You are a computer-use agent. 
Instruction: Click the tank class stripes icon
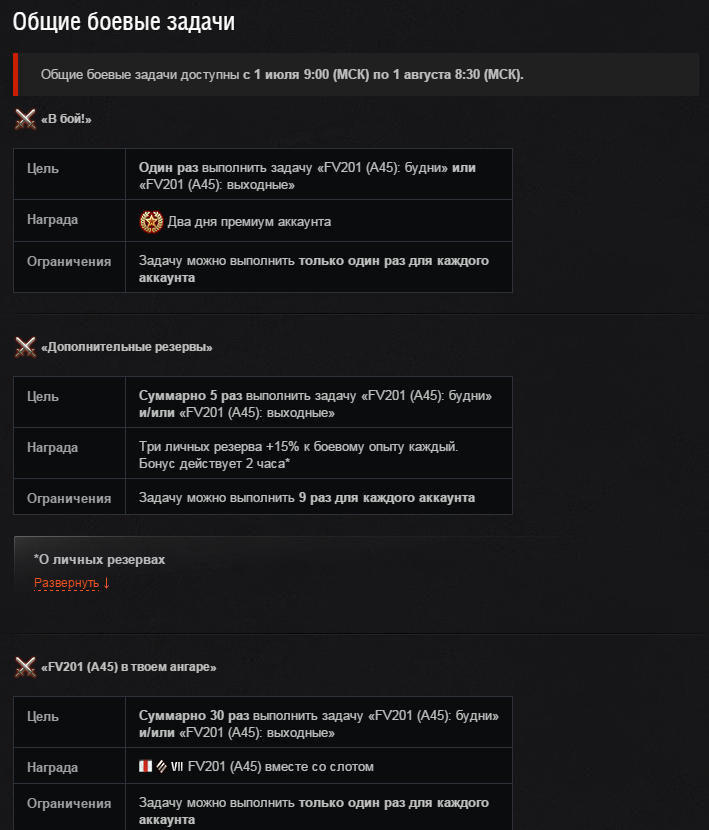161,766
